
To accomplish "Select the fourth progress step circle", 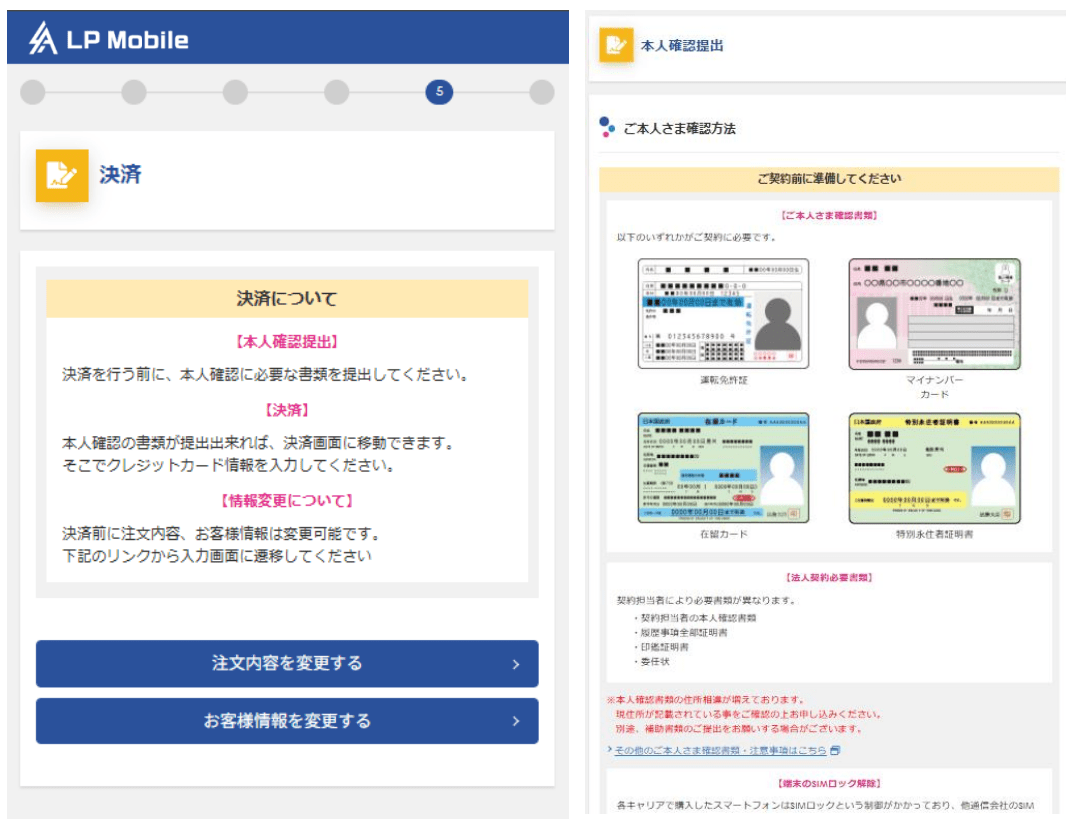I will click(337, 93).
